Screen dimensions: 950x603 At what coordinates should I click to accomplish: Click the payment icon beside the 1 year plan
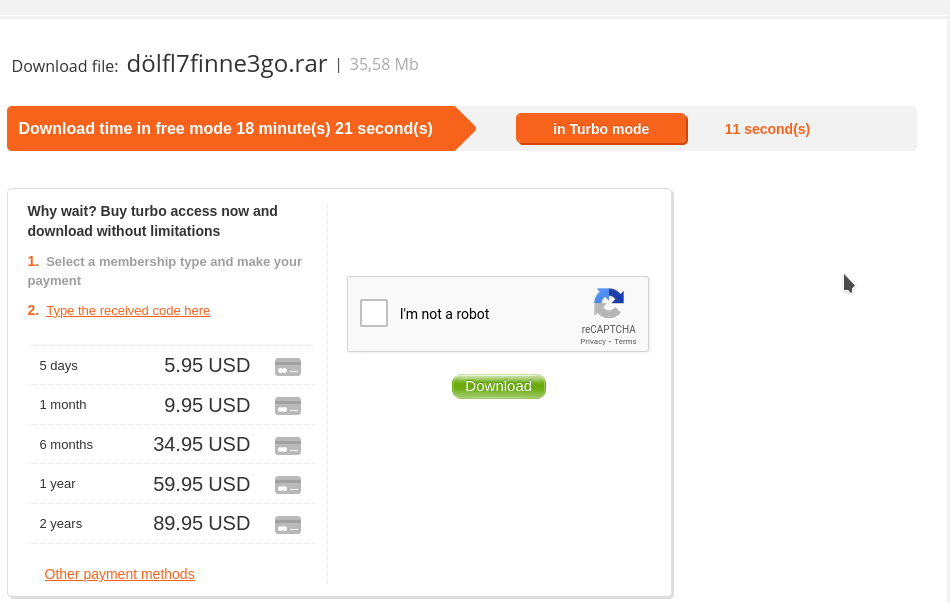click(x=288, y=484)
